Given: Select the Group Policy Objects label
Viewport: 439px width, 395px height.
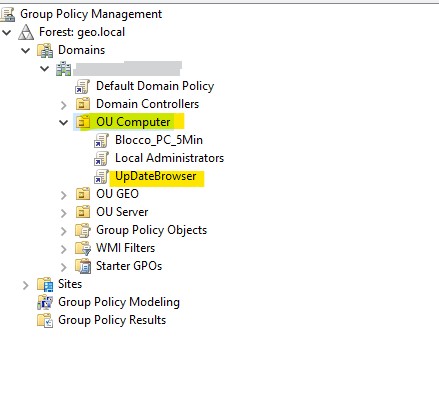Looking at the screenshot, I should [x=151, y=230].
